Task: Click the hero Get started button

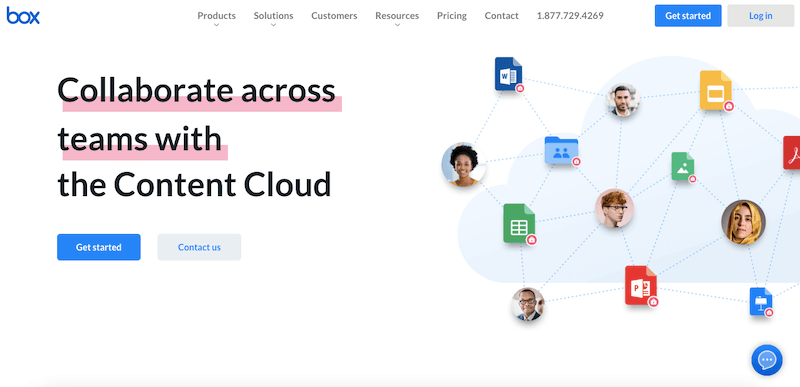Action: [x=98, y=247]
